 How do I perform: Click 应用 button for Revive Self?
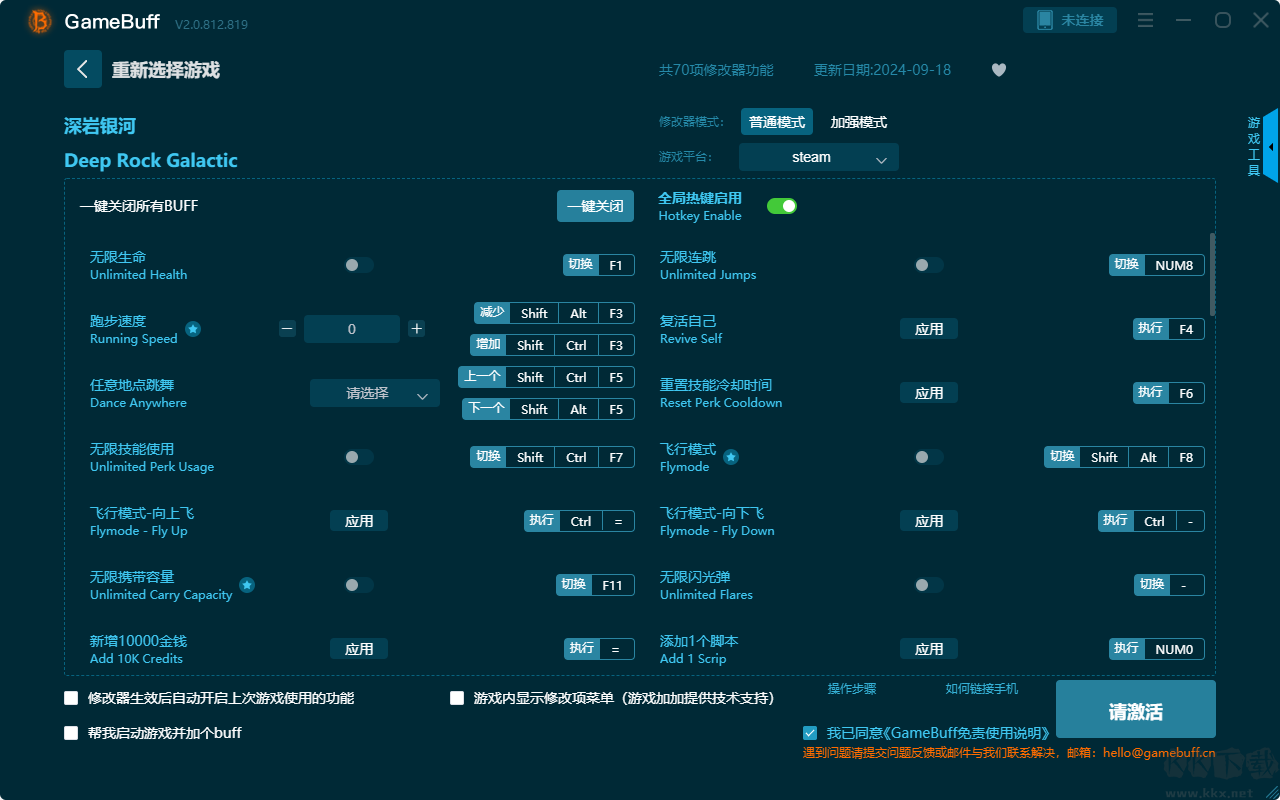pos(929,329)
